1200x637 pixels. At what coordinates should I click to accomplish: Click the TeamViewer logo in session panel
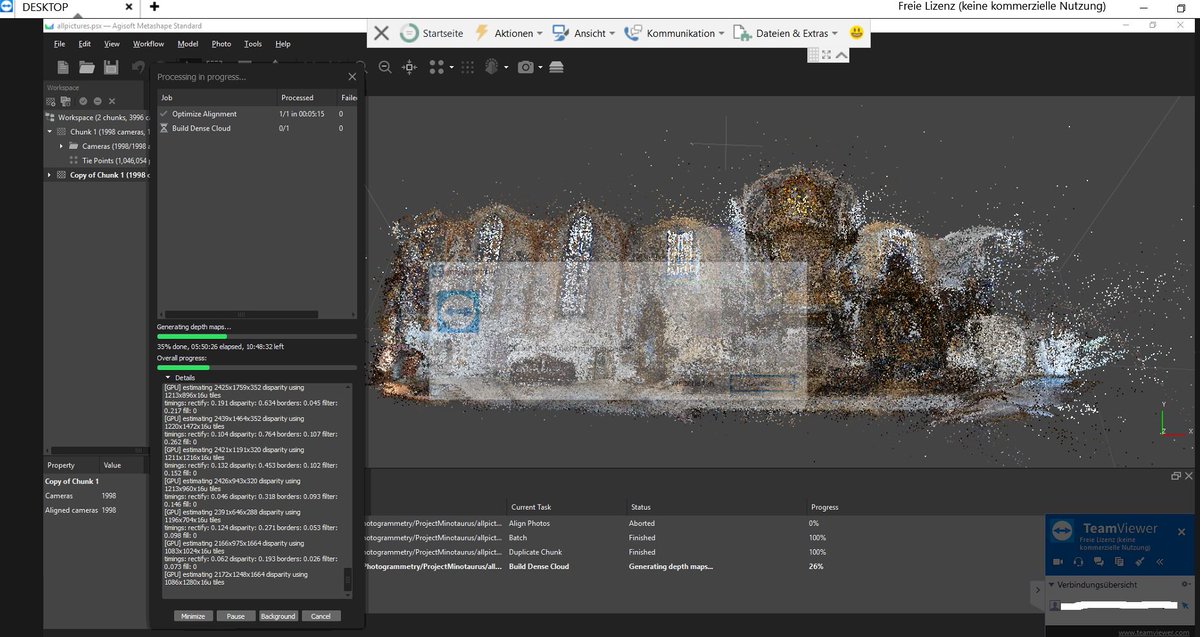point(1063,532)
